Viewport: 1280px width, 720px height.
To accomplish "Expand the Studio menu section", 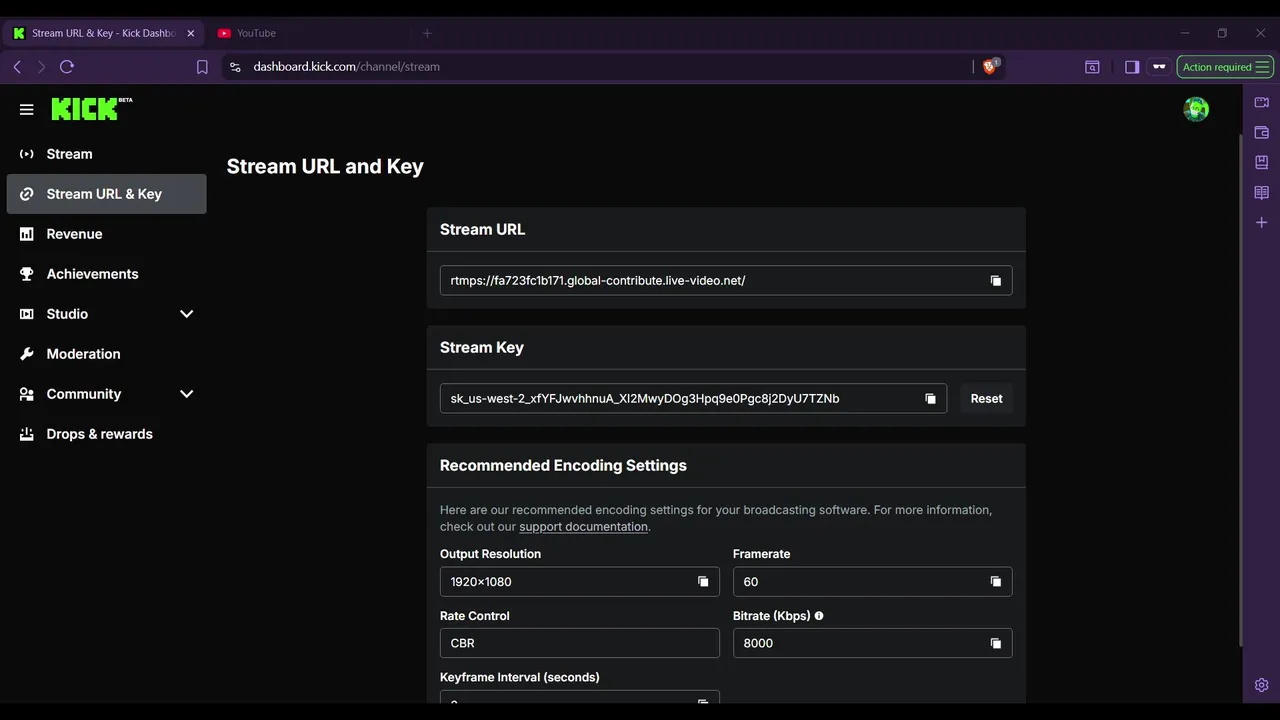I will [x=186, y=314].
